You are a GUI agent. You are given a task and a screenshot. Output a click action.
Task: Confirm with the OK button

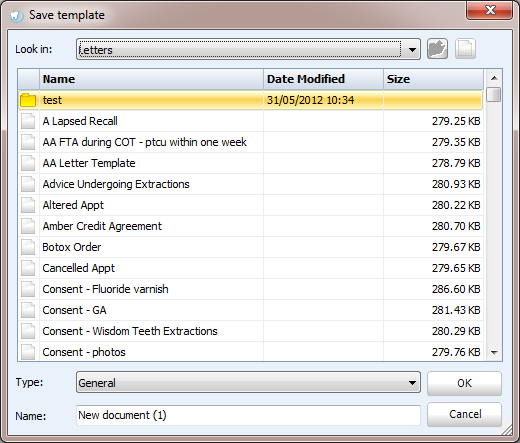pos(464,383)
